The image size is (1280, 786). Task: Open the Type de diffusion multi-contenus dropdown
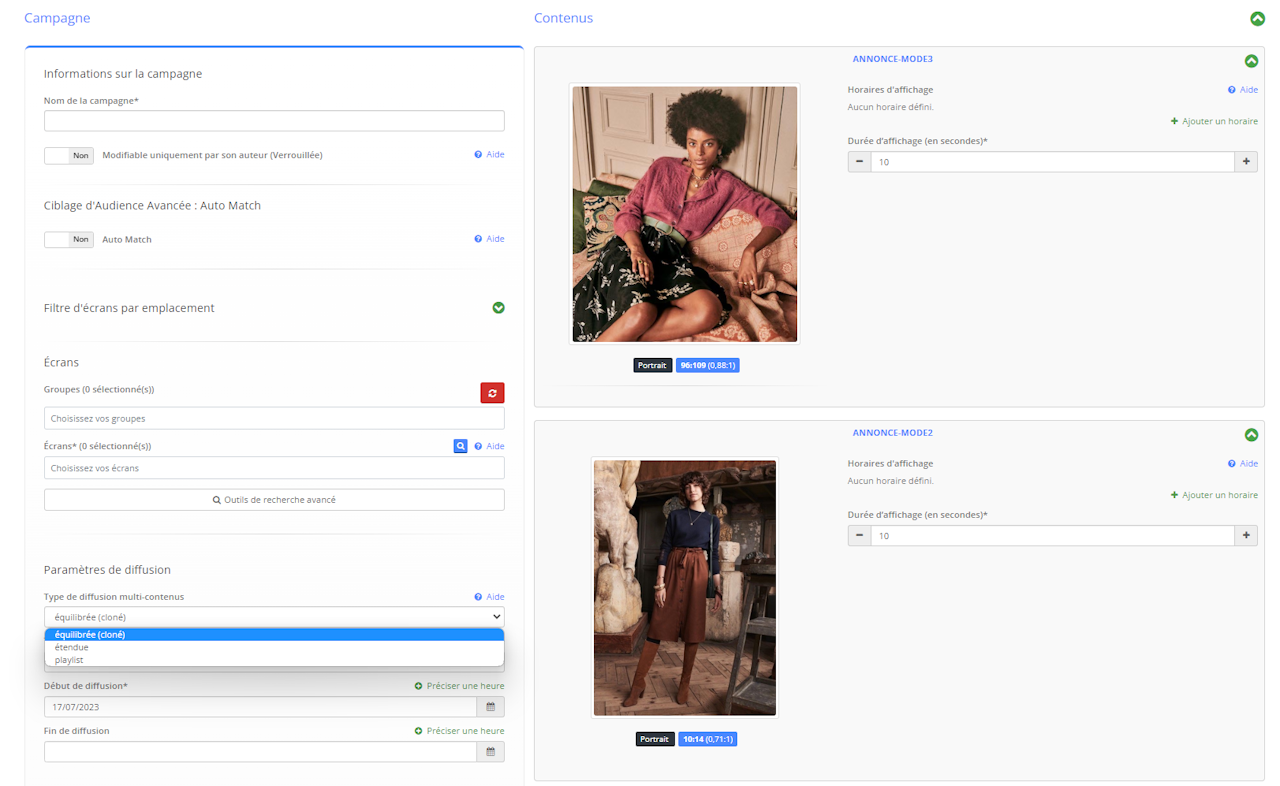tap(274, 617)
